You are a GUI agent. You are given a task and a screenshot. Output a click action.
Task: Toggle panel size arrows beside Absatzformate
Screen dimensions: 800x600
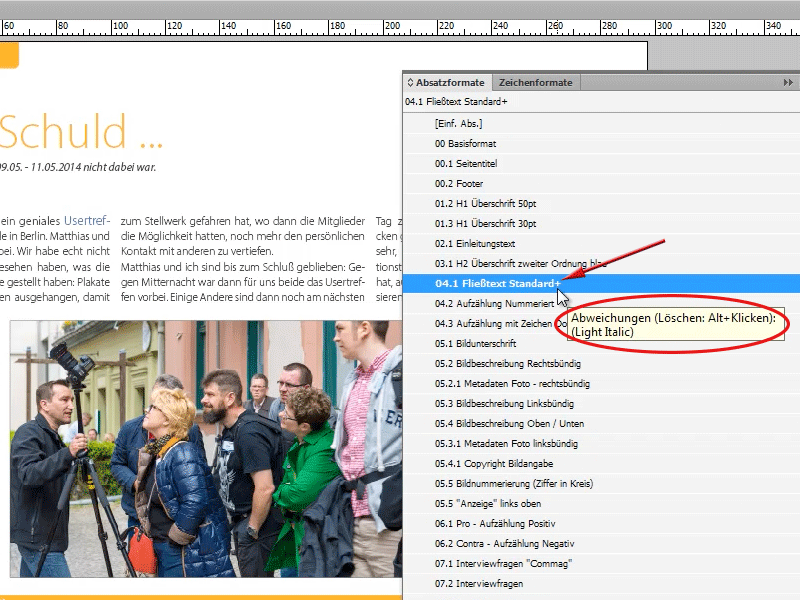410,83
